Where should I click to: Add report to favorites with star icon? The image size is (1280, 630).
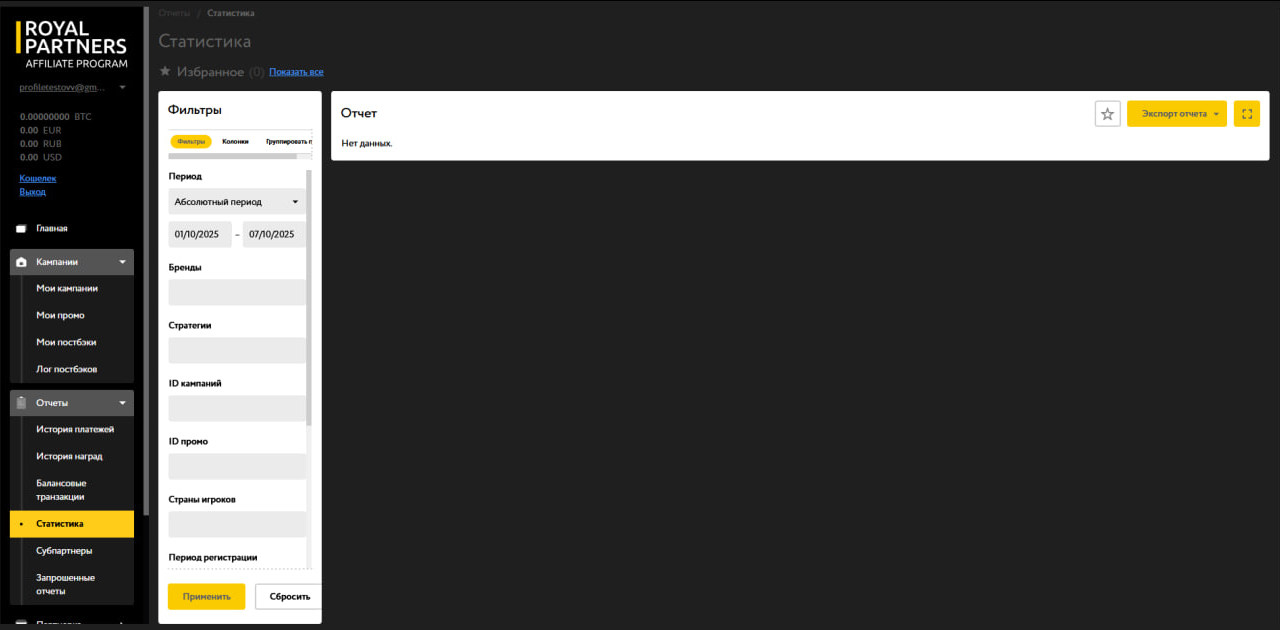(x=1107, y=114)
